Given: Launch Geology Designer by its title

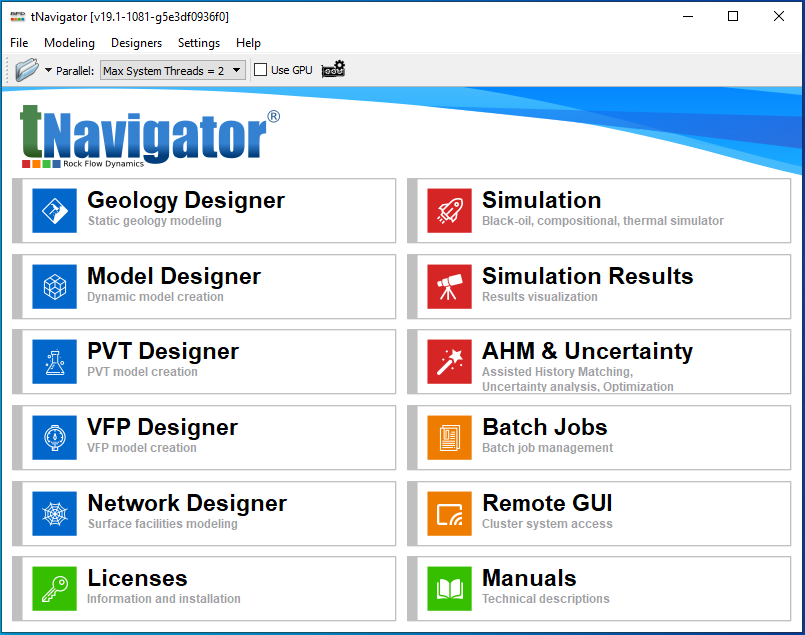Looking at the screenshot, I should pos(186,201).
